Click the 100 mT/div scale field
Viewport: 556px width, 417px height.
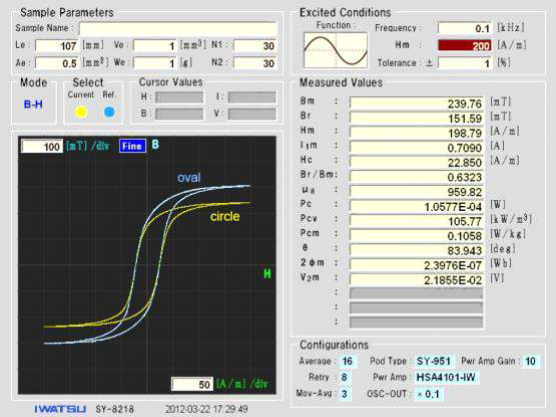pos(42,146)
